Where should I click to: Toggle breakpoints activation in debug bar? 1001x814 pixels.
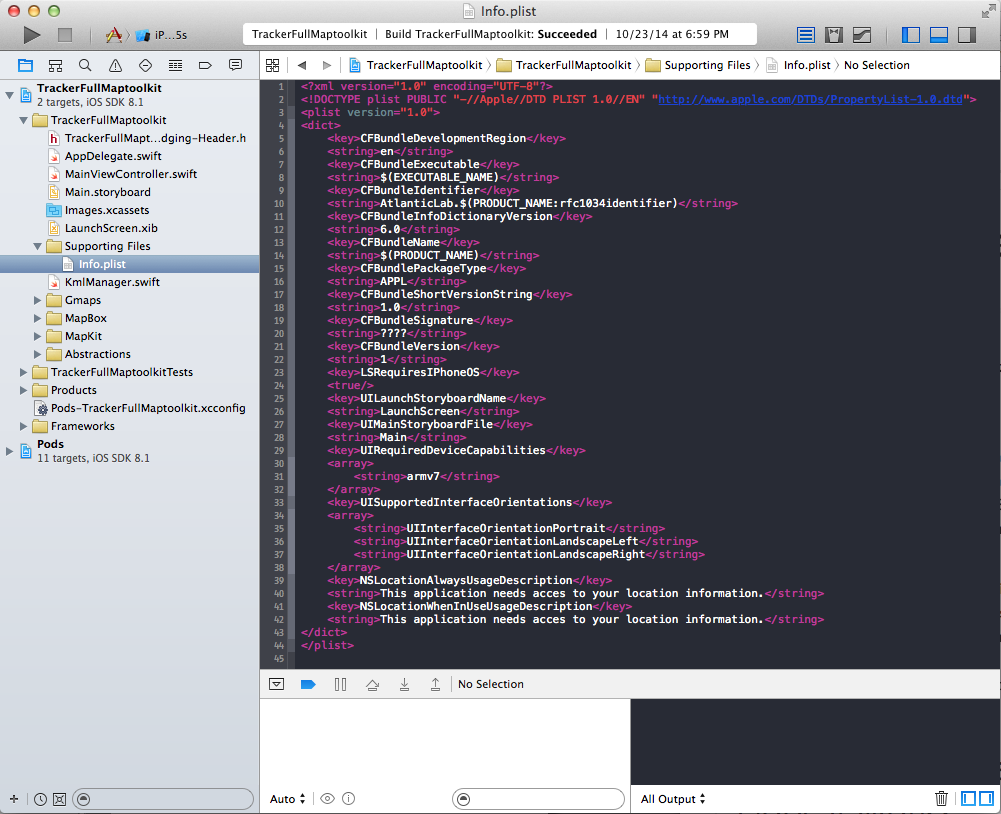308,684
